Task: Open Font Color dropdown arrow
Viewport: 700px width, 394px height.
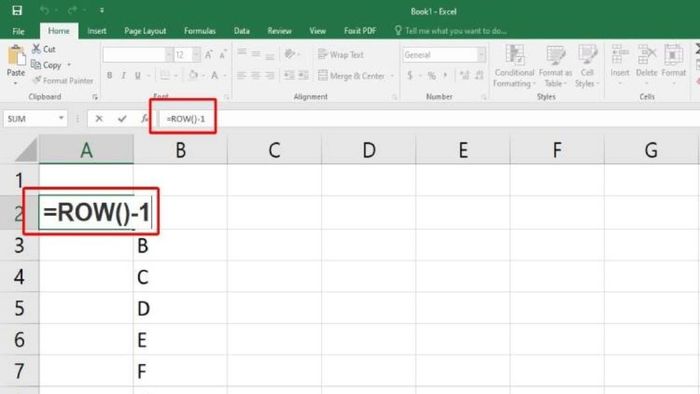Action: [225, 75]
